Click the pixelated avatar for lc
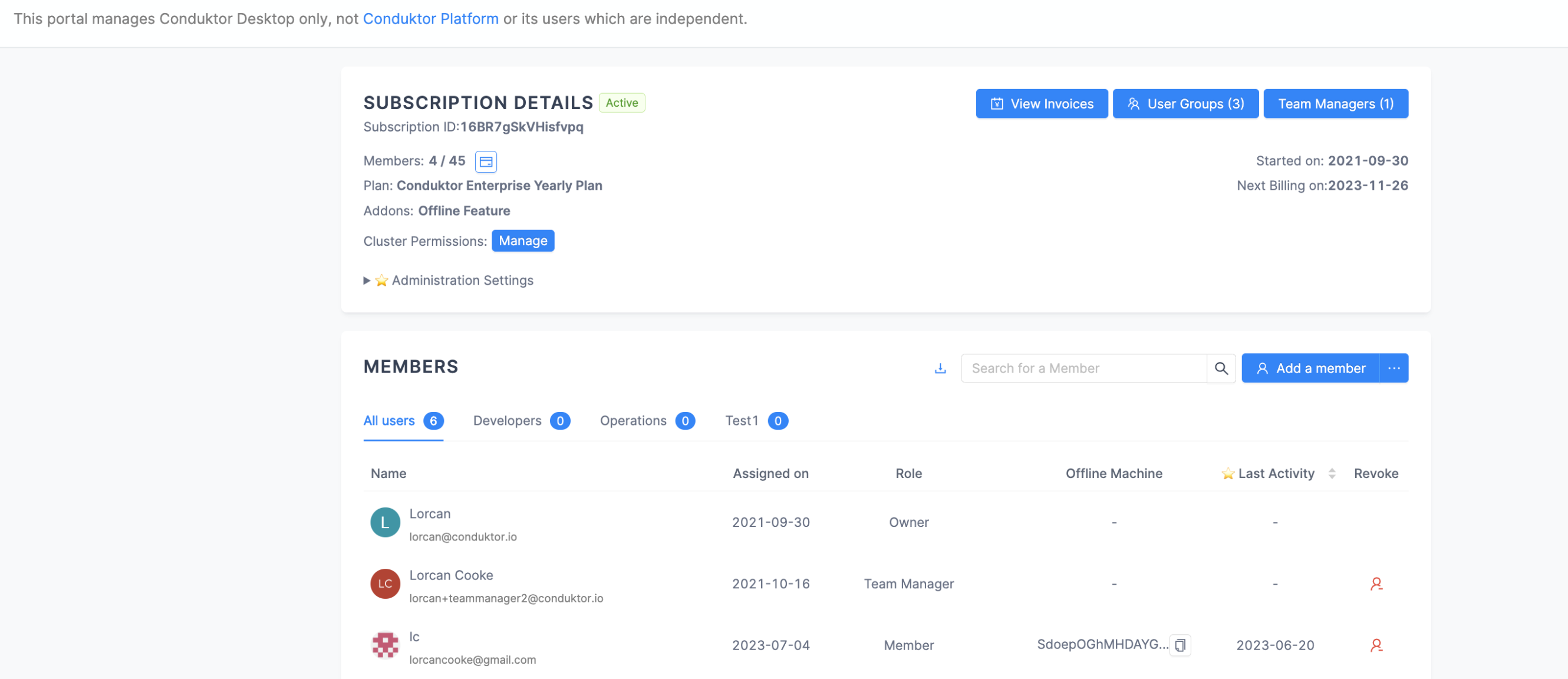Viewport: 1568px width, 679px height. 386,645
